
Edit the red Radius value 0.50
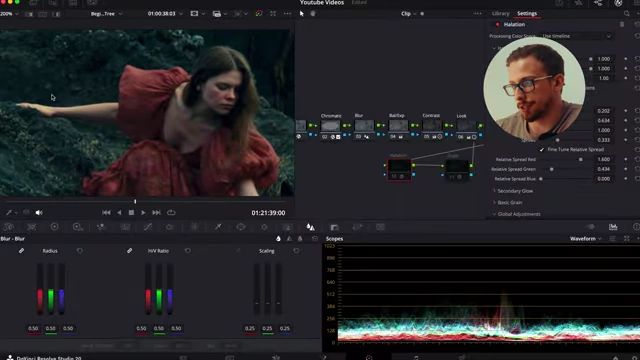pyautogui.click(x=33, y=328)
